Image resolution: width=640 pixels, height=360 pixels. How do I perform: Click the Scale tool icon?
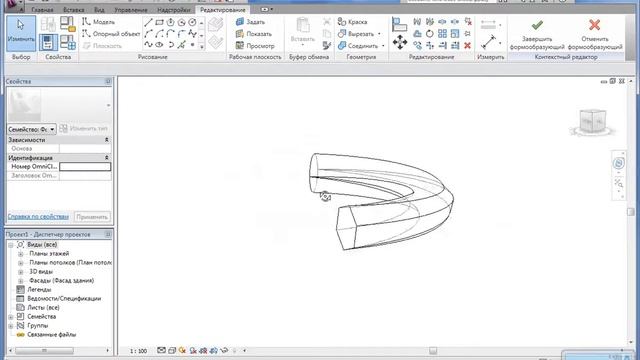(x=455, y=34)
